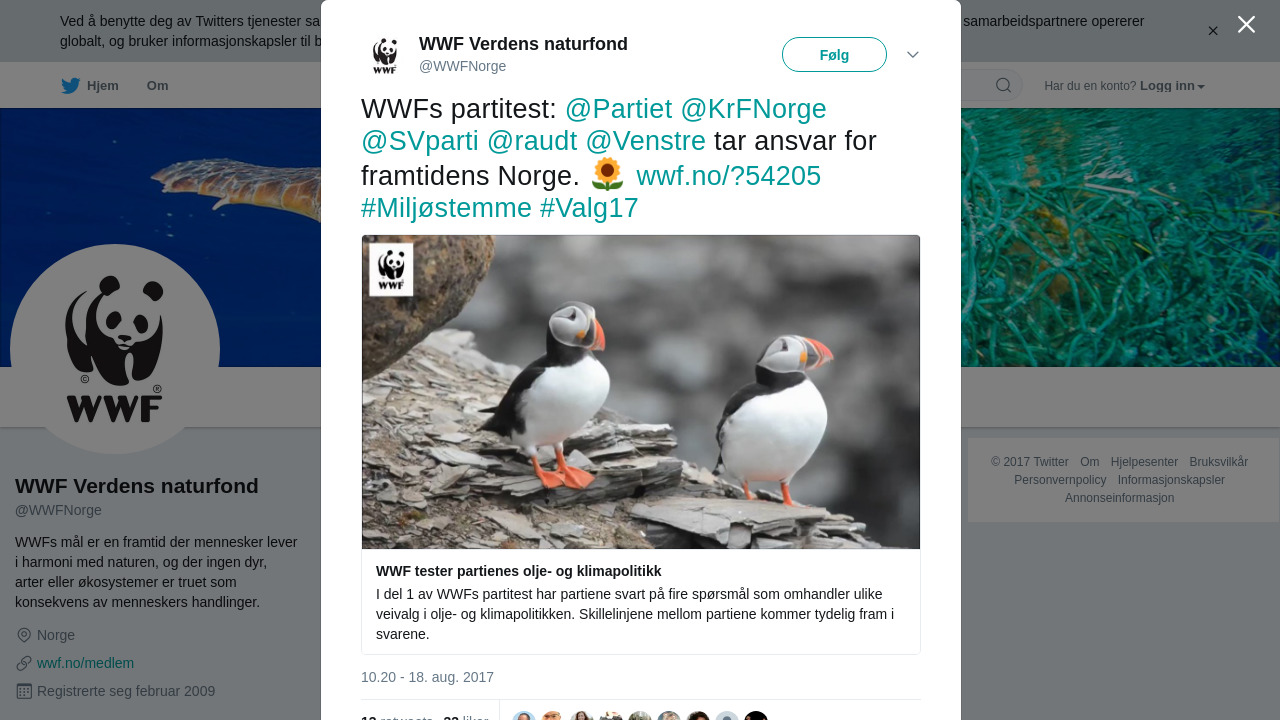The image size is (1280, 720).
Task: Open the #Valg17 hashtag
Action: click(x=589, y=208)
